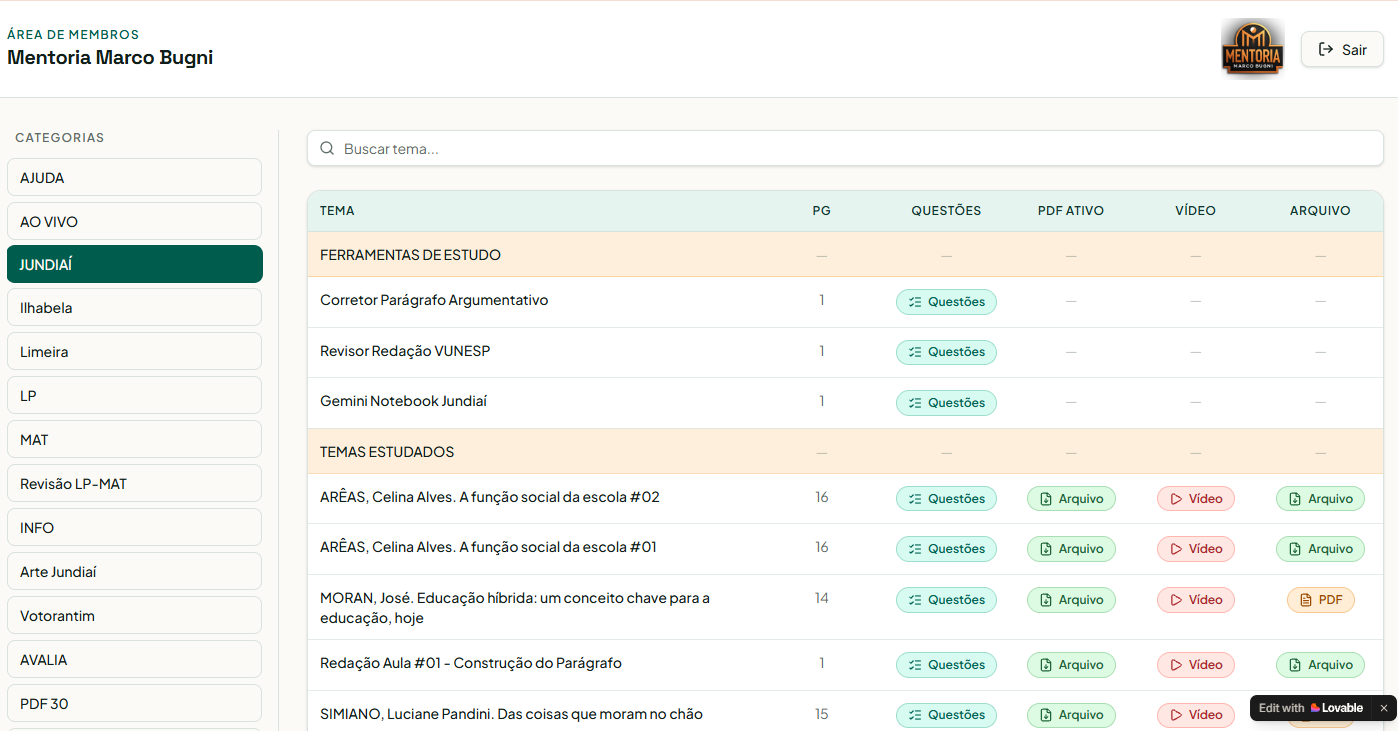Image resolution: width=1398 pixels, height=731 pixels.
Task: Open Questões for função social da escola #02
Action: pos(946,499)
